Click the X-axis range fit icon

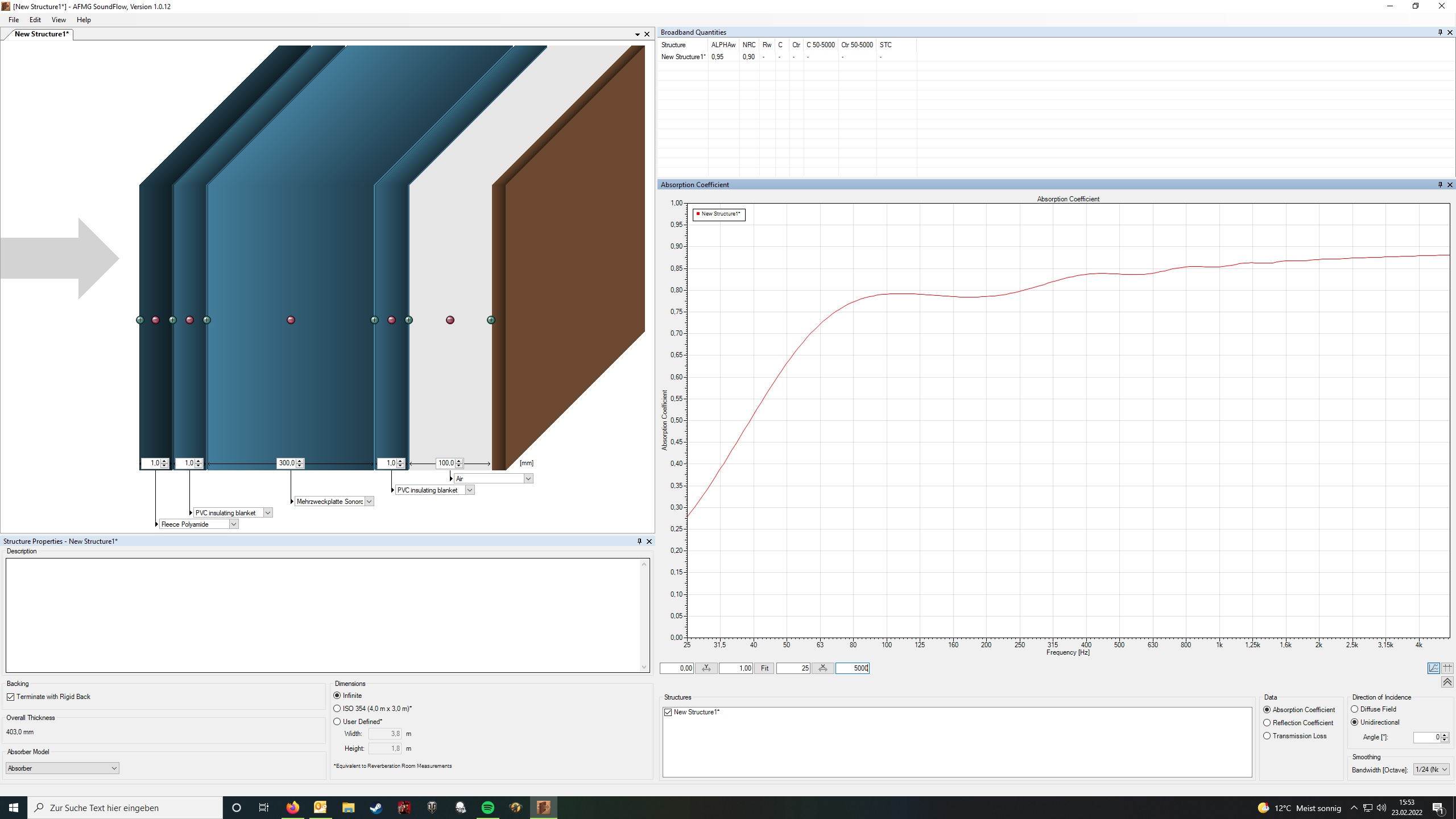pos(822,668)
